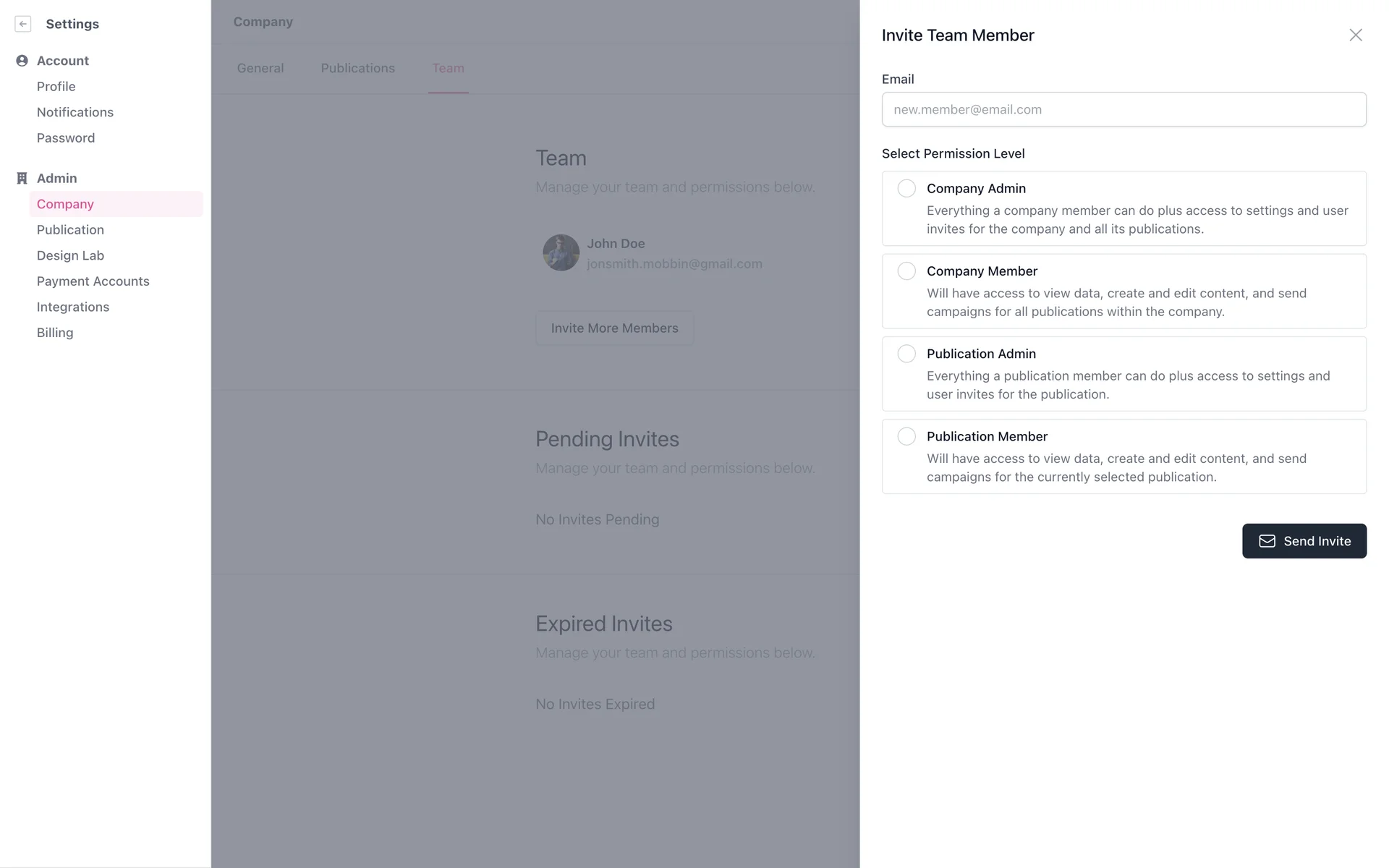Close the Invite Team Member panel
Image resolution: width=1389 pixels, height=868 pixels.
(1355, 35)
